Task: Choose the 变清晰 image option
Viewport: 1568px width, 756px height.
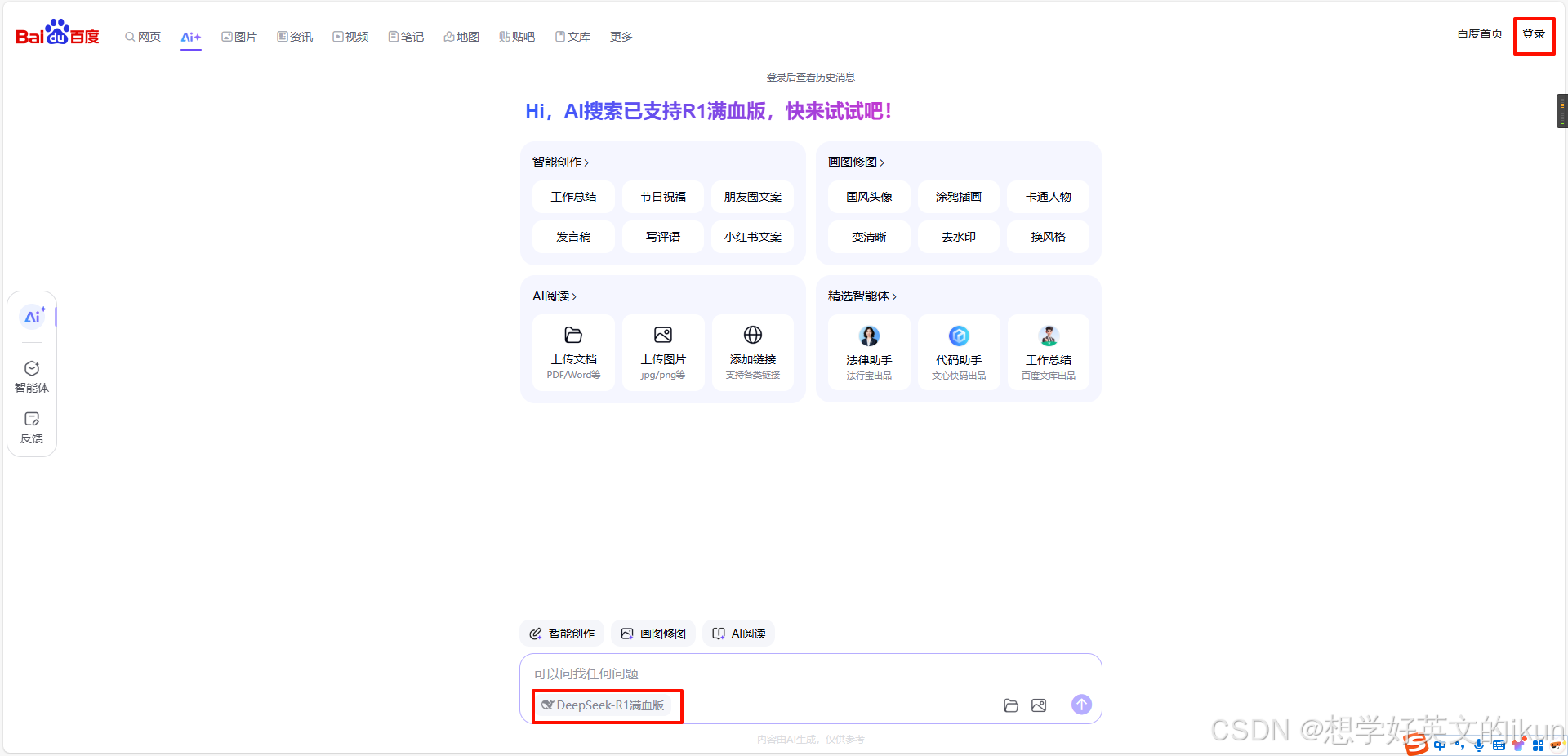Action: [869, 237]
